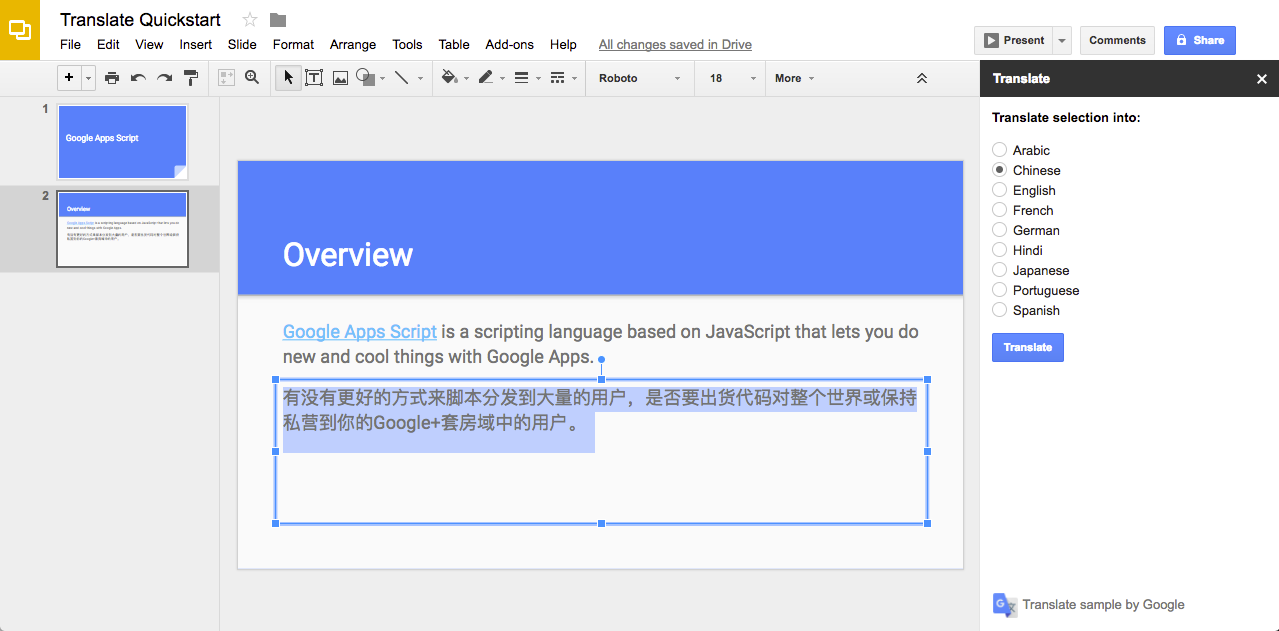
Task: Click the undo arrow icon
Action: [x=138, y=78]
